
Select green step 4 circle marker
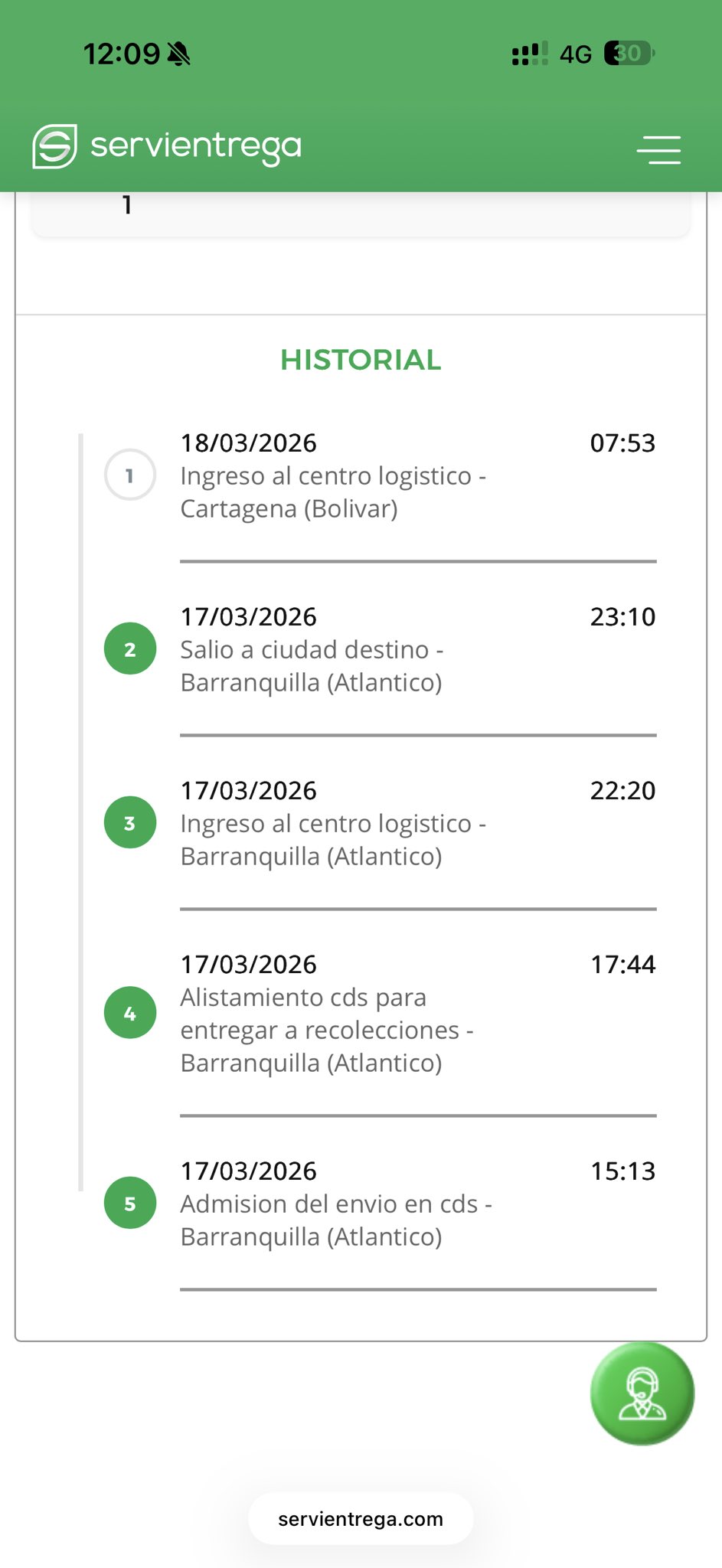point(130,1012)
